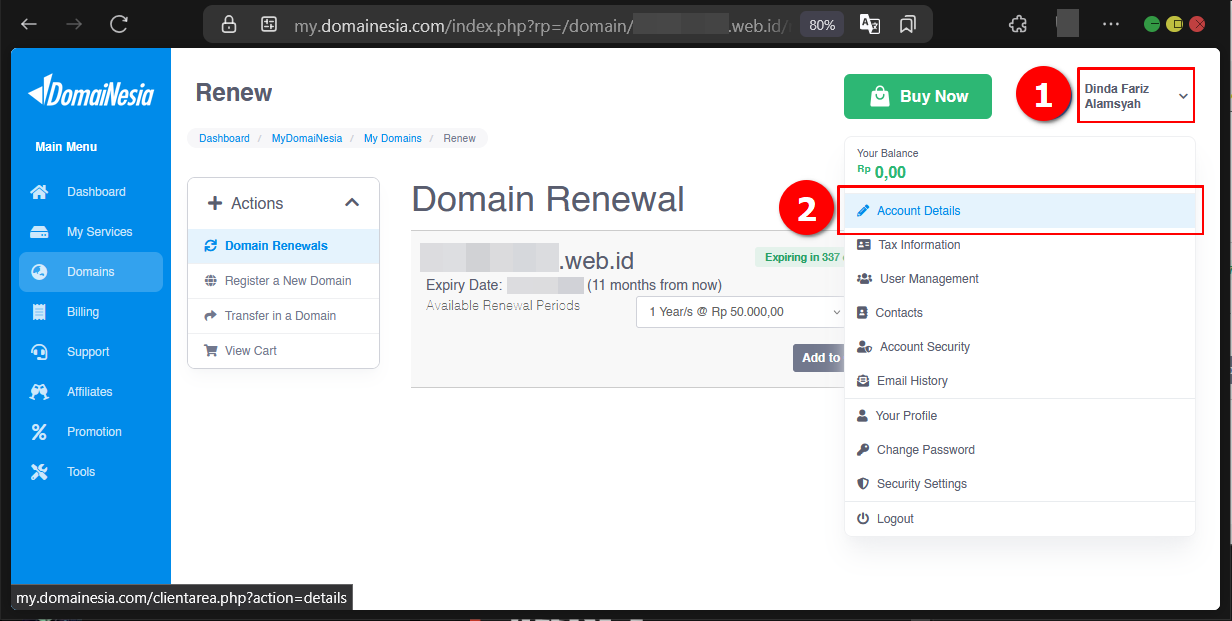Click Register a New Domain
The width and height of the screenshot is (1232, 621).
click(x=284, y=281)
